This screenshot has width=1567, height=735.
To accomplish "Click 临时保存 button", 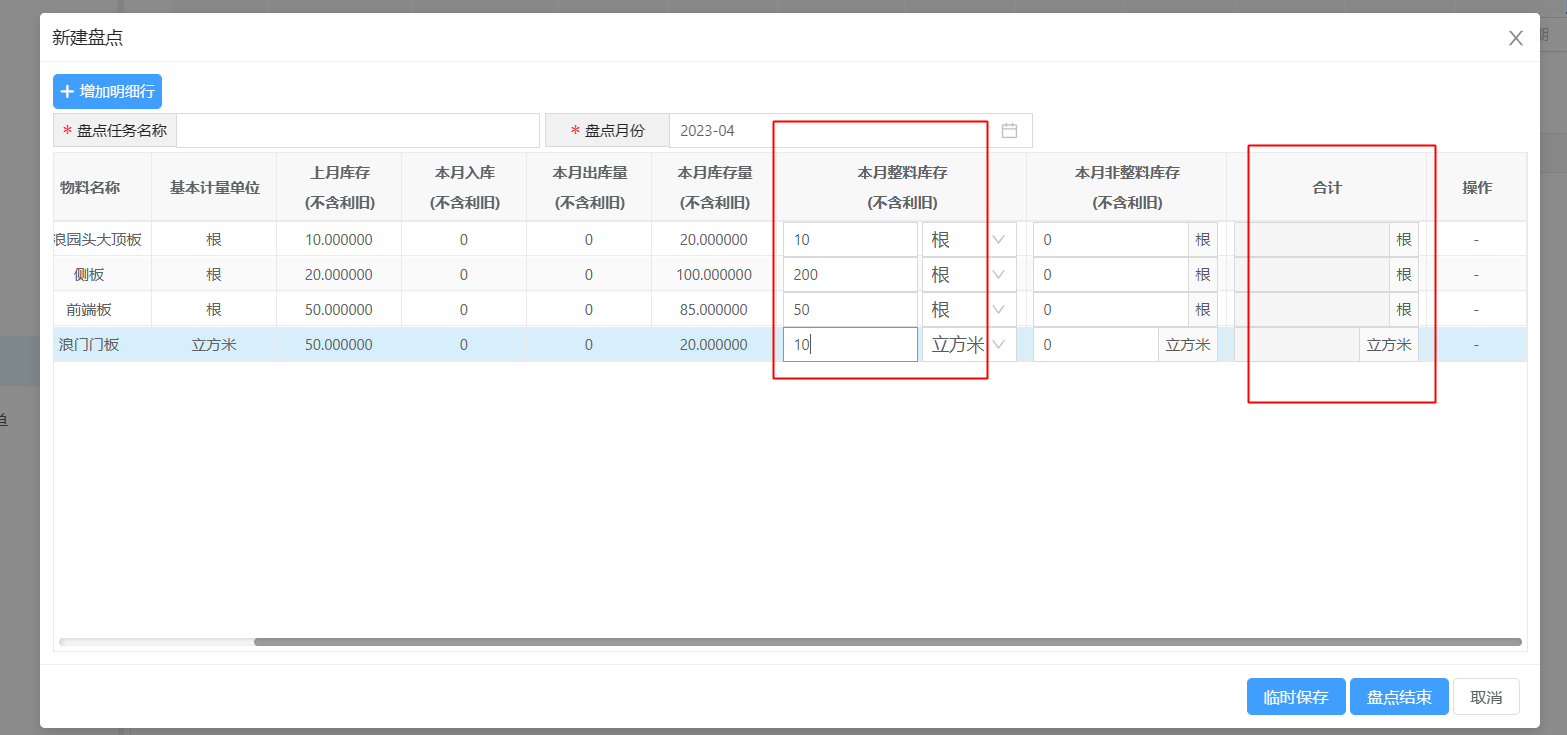I will click(x=1296, y=697).
